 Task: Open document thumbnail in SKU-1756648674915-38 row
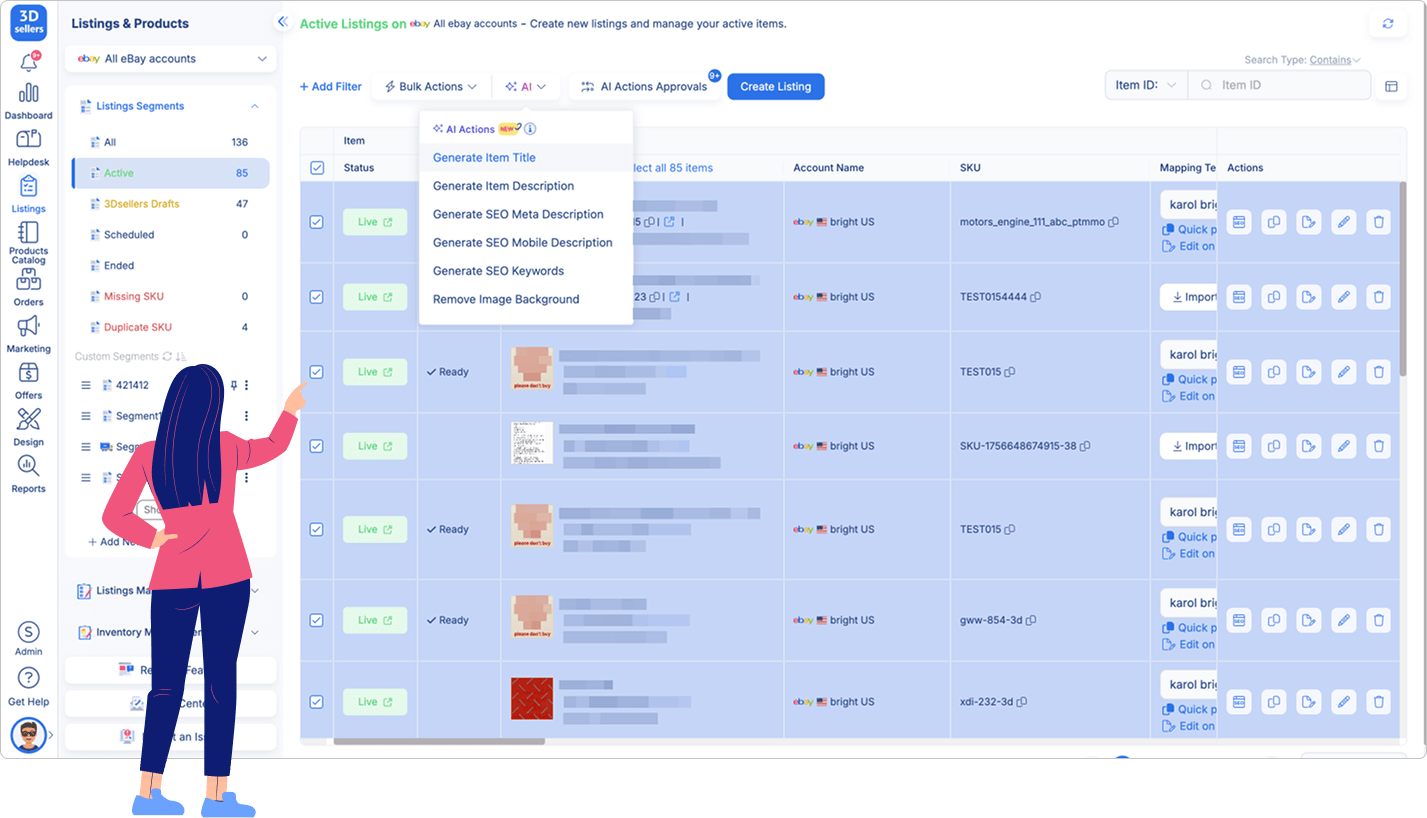click(x=531, y=442)
